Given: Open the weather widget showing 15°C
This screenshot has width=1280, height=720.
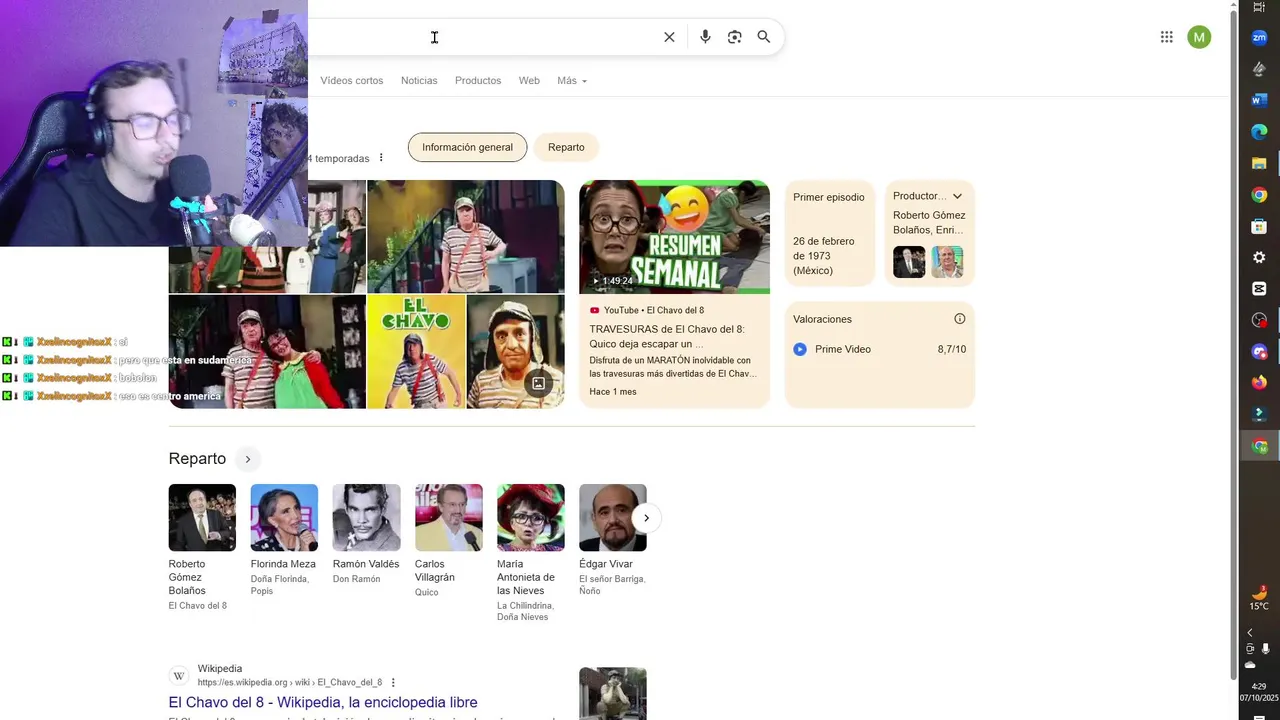Looking at the screenshot, I should 1259,598.
